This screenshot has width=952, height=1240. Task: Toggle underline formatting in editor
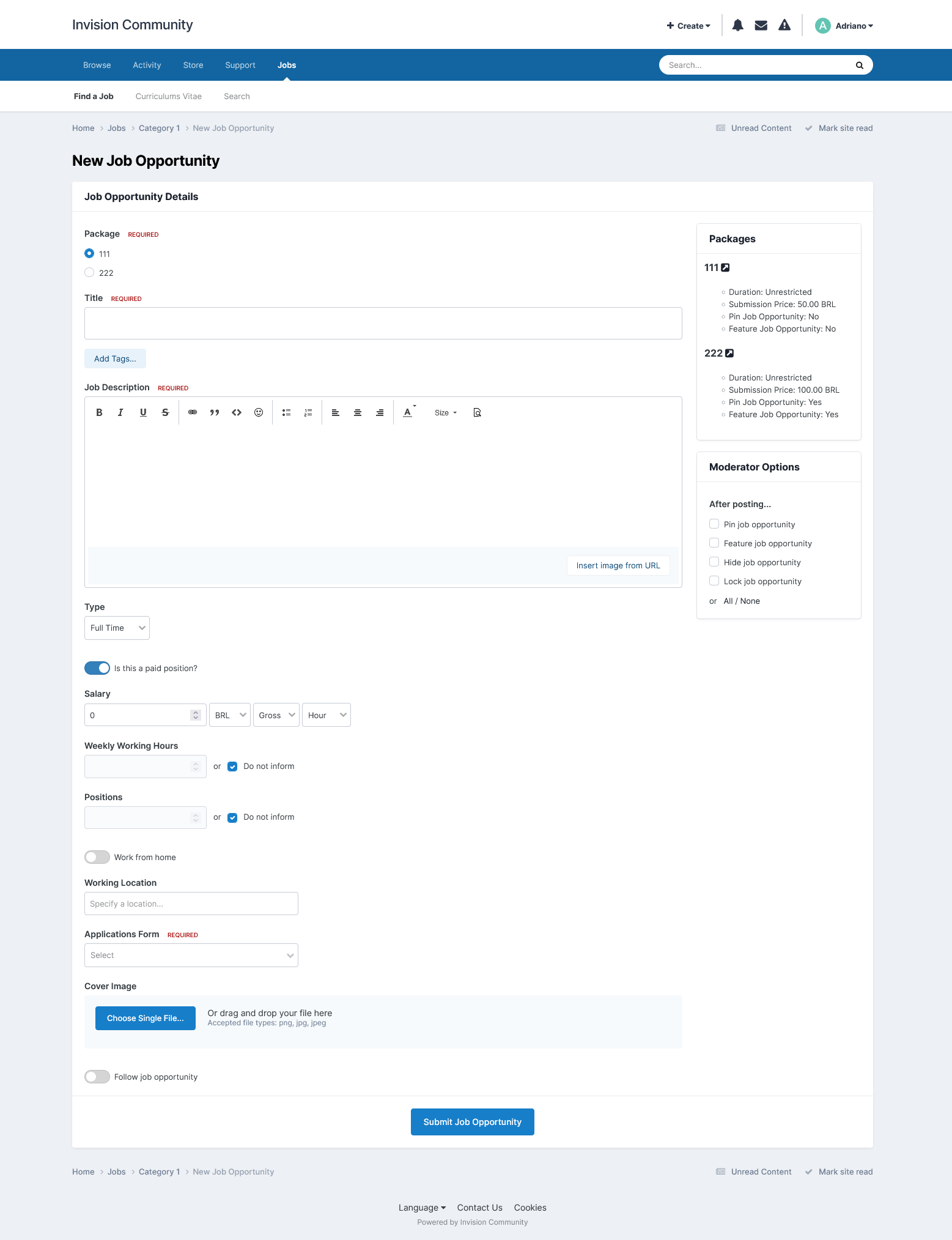click(x=143, y=412)
